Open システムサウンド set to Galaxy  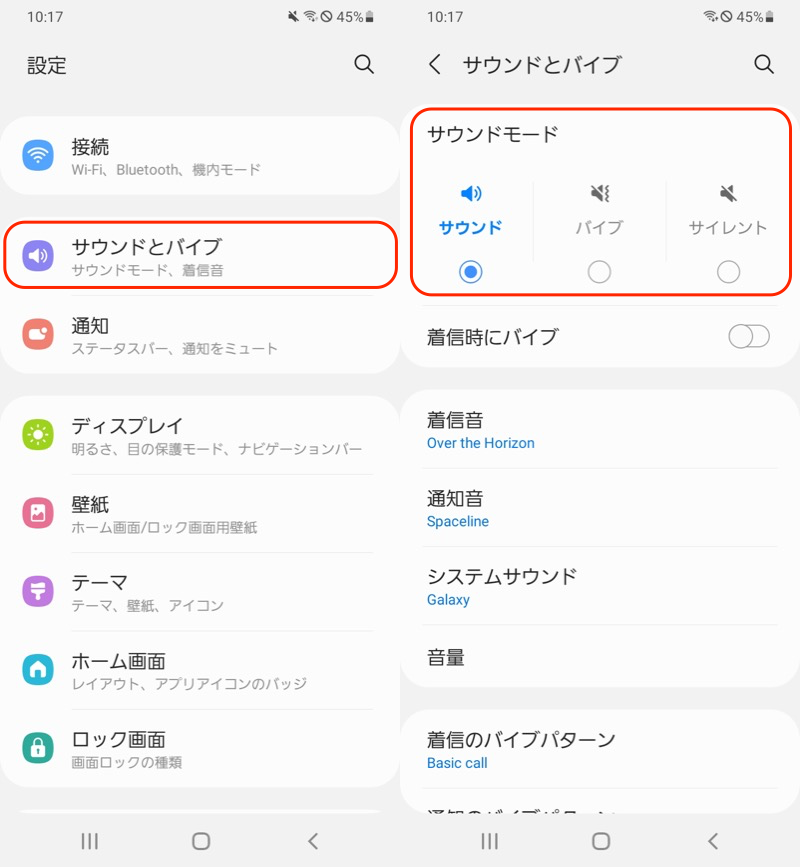[600, 587]
